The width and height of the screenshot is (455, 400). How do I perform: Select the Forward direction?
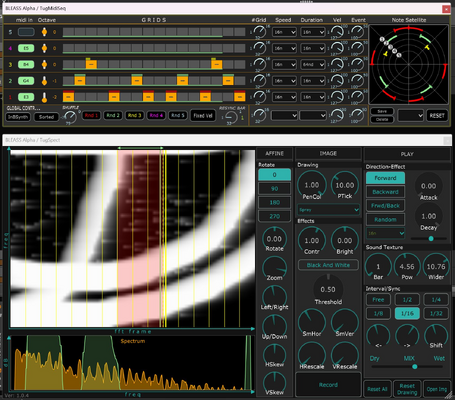pos(385,178)
